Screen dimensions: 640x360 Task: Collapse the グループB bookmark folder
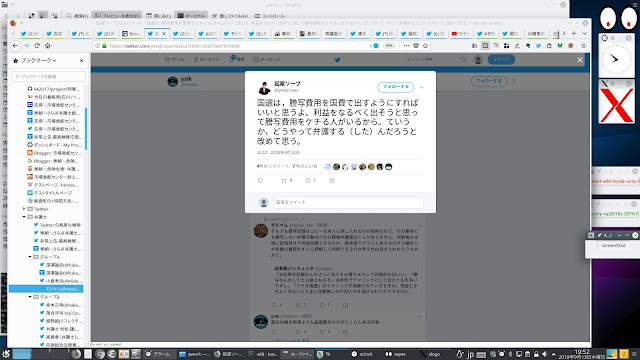pyautogui.click(x=30, y=297)
